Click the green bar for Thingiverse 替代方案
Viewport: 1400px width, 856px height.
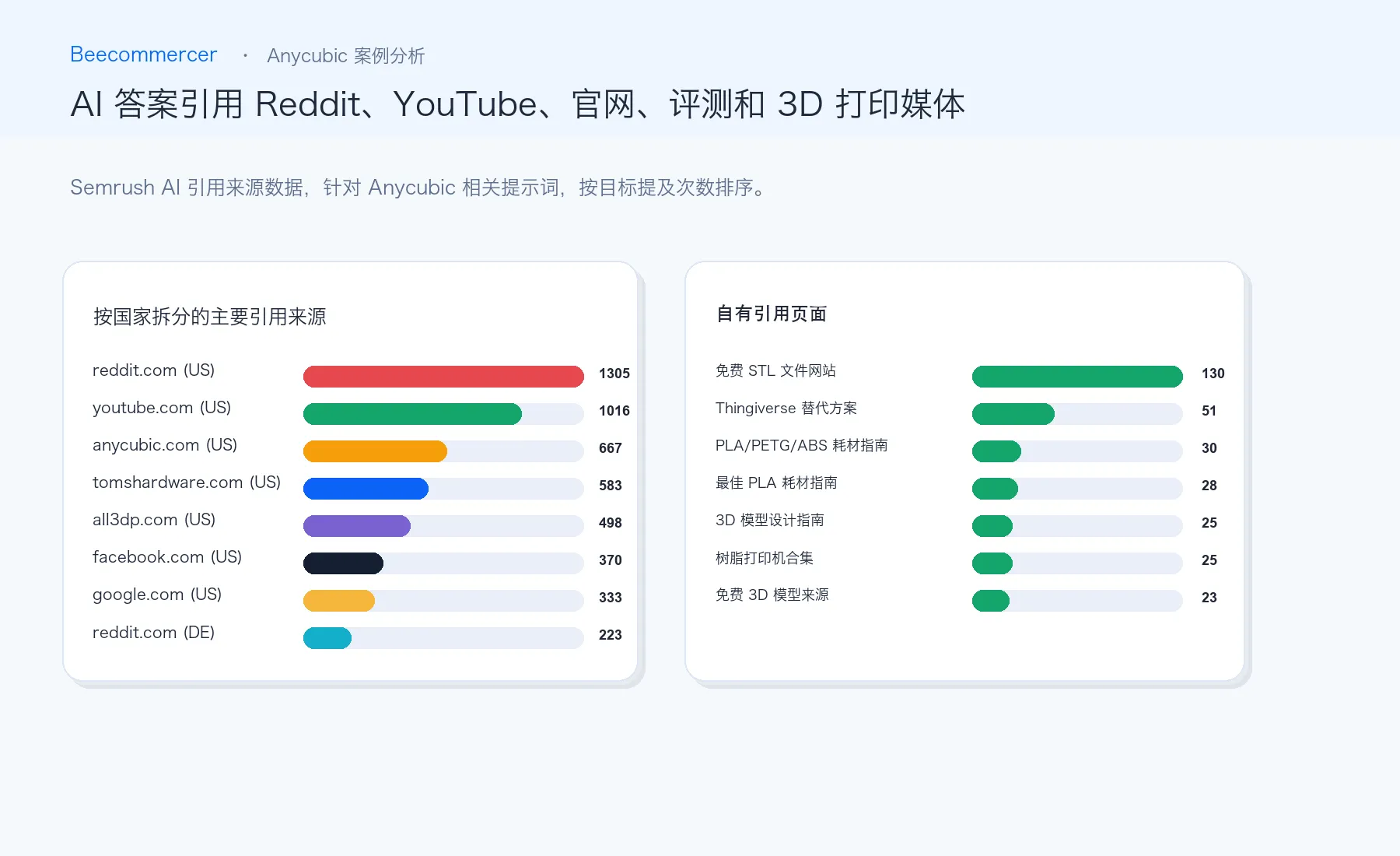(x=1013, y=414)
